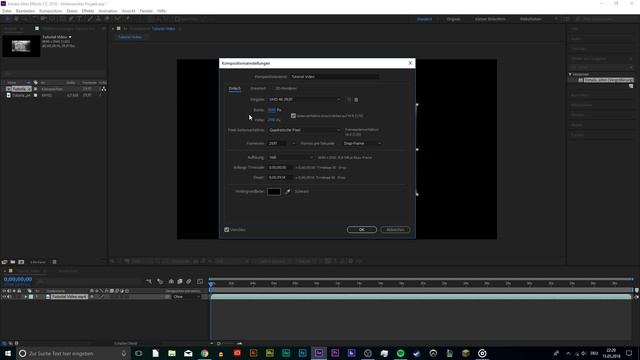Click the timeline zoom slider at bottom

(229, 344)
